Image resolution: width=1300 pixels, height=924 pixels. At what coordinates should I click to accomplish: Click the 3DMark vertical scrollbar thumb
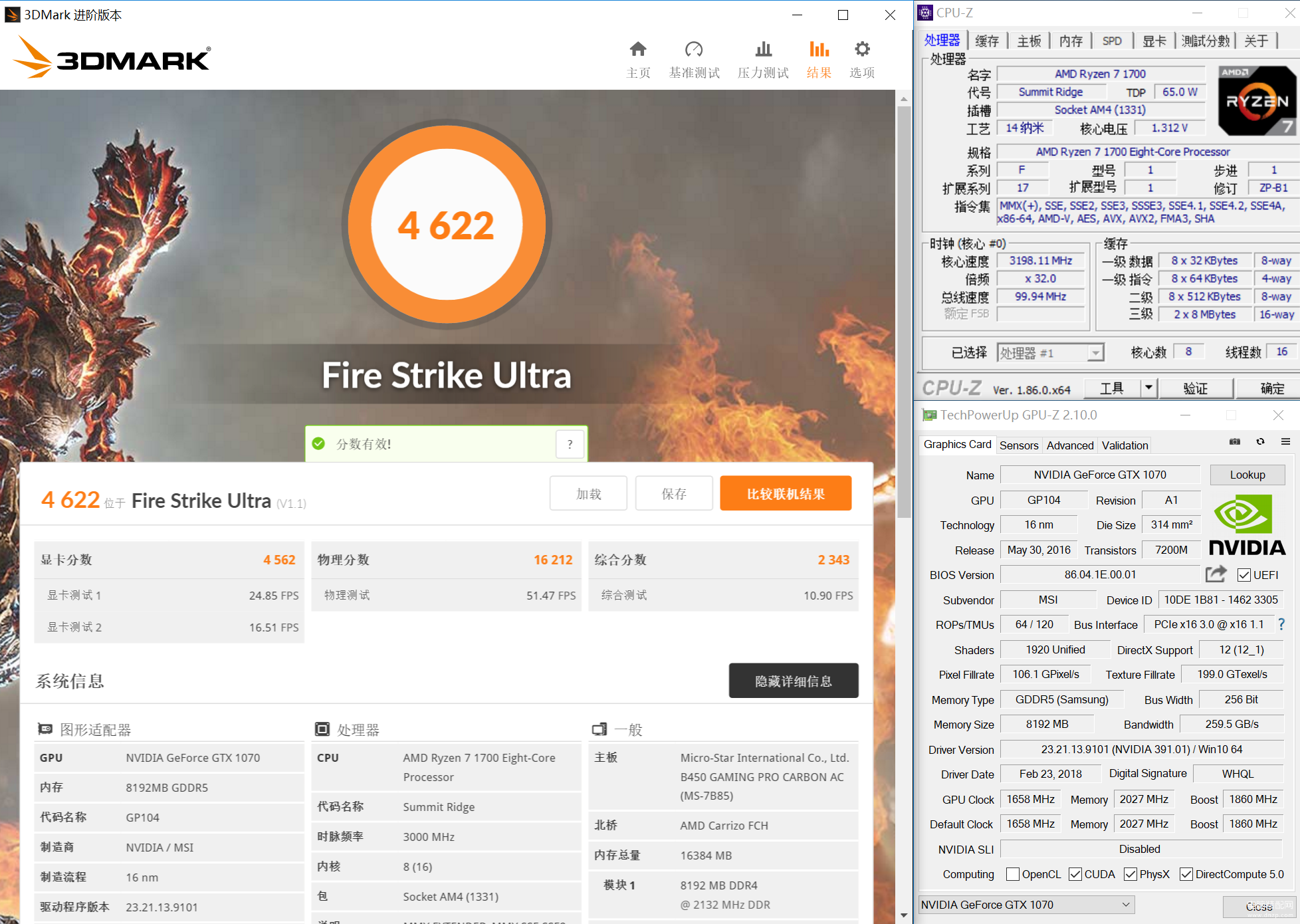[x=904, y=312]
